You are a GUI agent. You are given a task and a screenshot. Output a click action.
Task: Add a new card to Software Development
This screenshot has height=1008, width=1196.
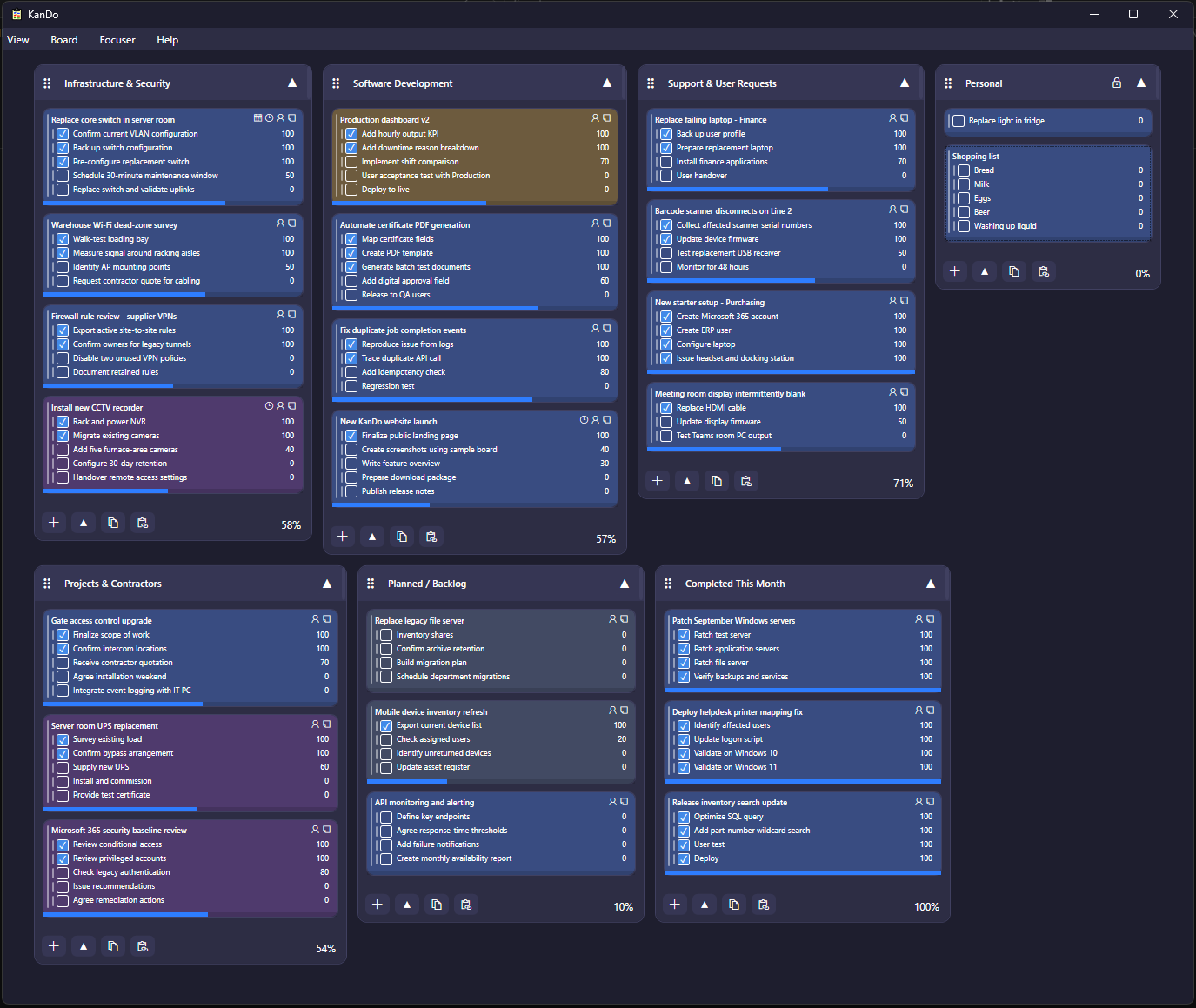tap(343, 537)
